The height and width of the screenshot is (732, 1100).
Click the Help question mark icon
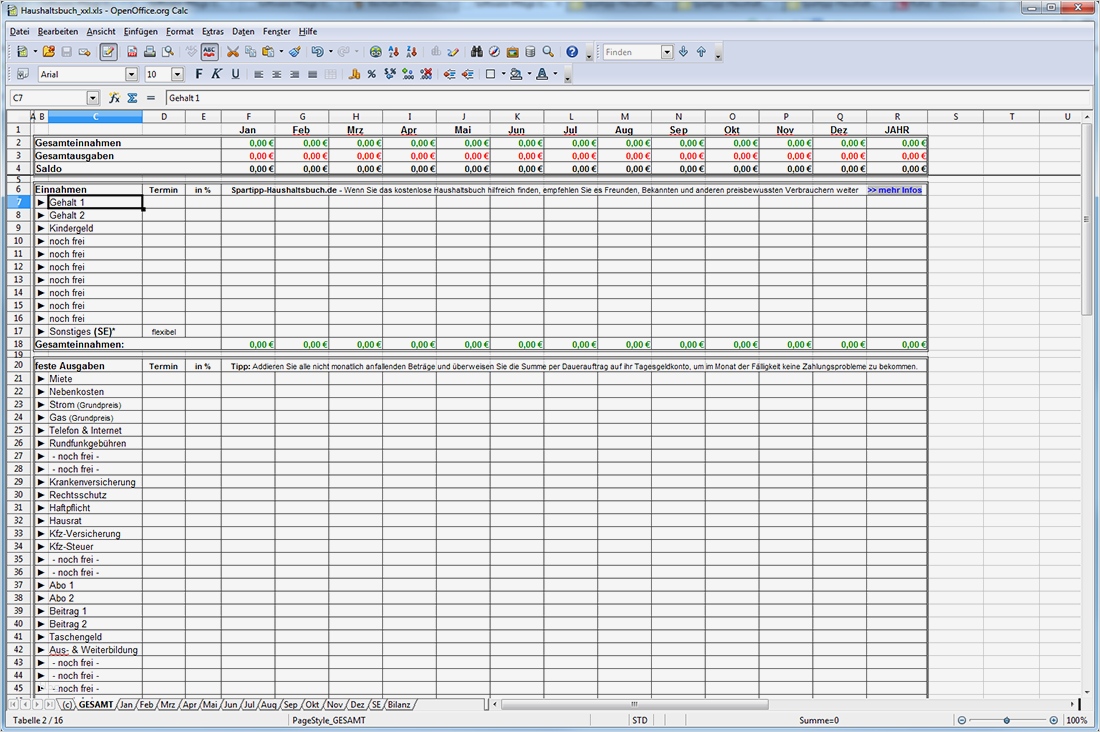572,52
